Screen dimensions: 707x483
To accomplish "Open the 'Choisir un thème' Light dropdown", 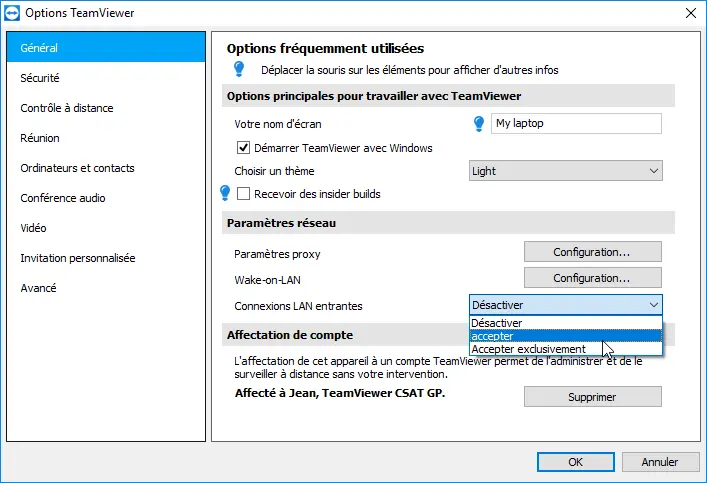I will coord(565,171).
